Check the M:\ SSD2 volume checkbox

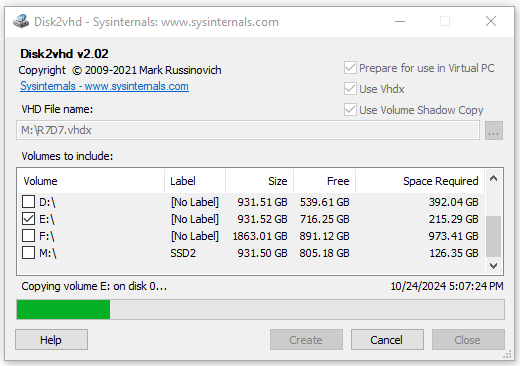pyautogui.click(x=28, y=253)
